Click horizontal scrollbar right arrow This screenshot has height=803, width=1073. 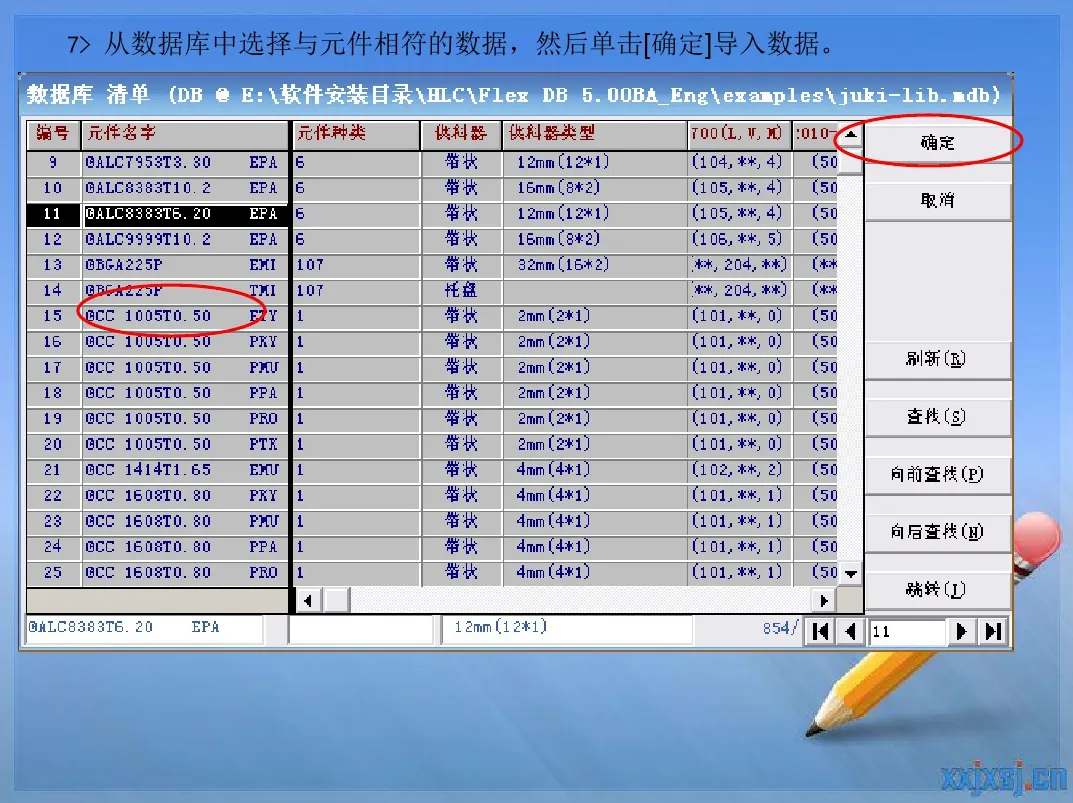click(824, 601)
